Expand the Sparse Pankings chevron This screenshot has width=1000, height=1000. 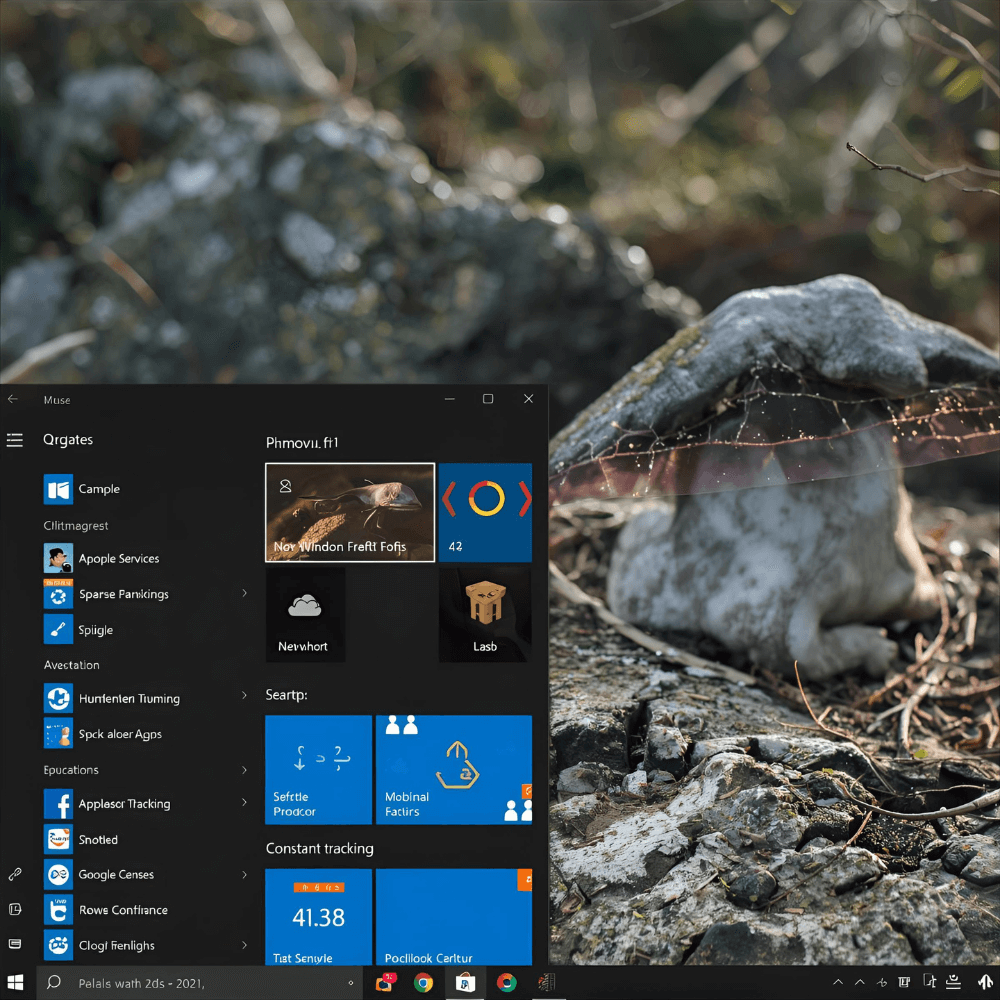[244, 594]
